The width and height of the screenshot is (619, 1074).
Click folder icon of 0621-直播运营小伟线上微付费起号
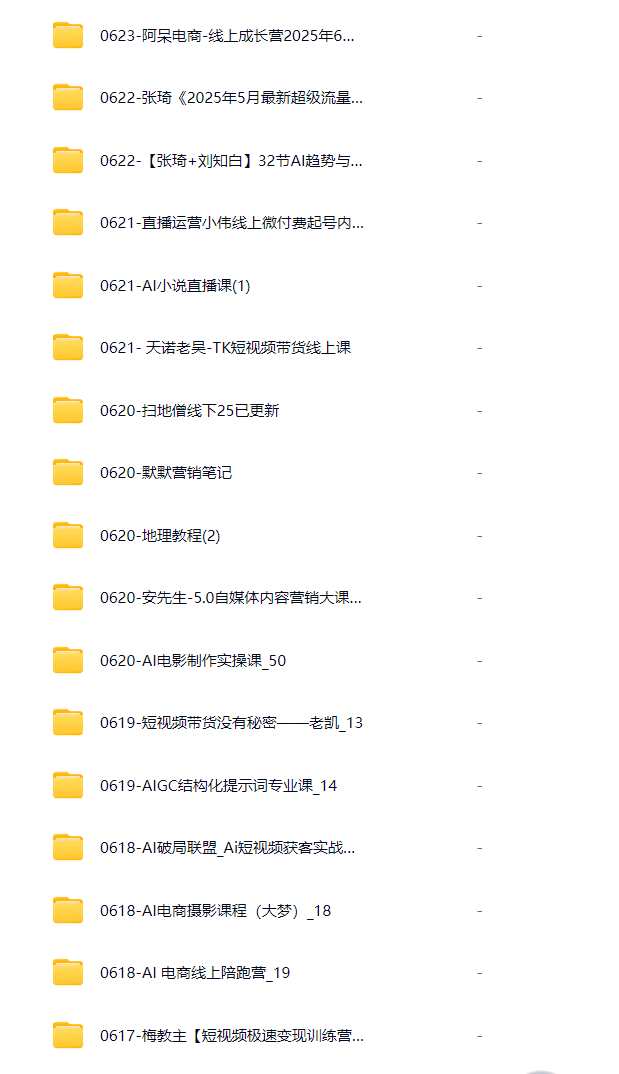[68, 223]
